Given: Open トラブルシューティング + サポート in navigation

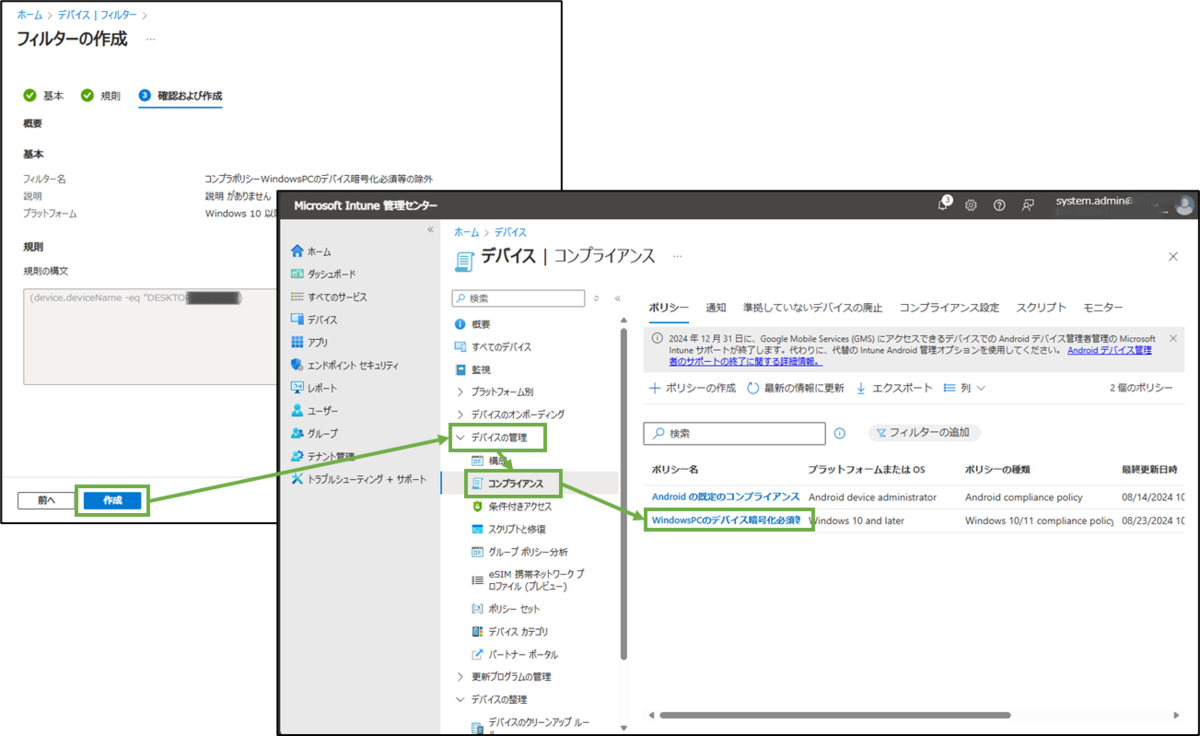Looking at the screenshot, I should (358, 479).
